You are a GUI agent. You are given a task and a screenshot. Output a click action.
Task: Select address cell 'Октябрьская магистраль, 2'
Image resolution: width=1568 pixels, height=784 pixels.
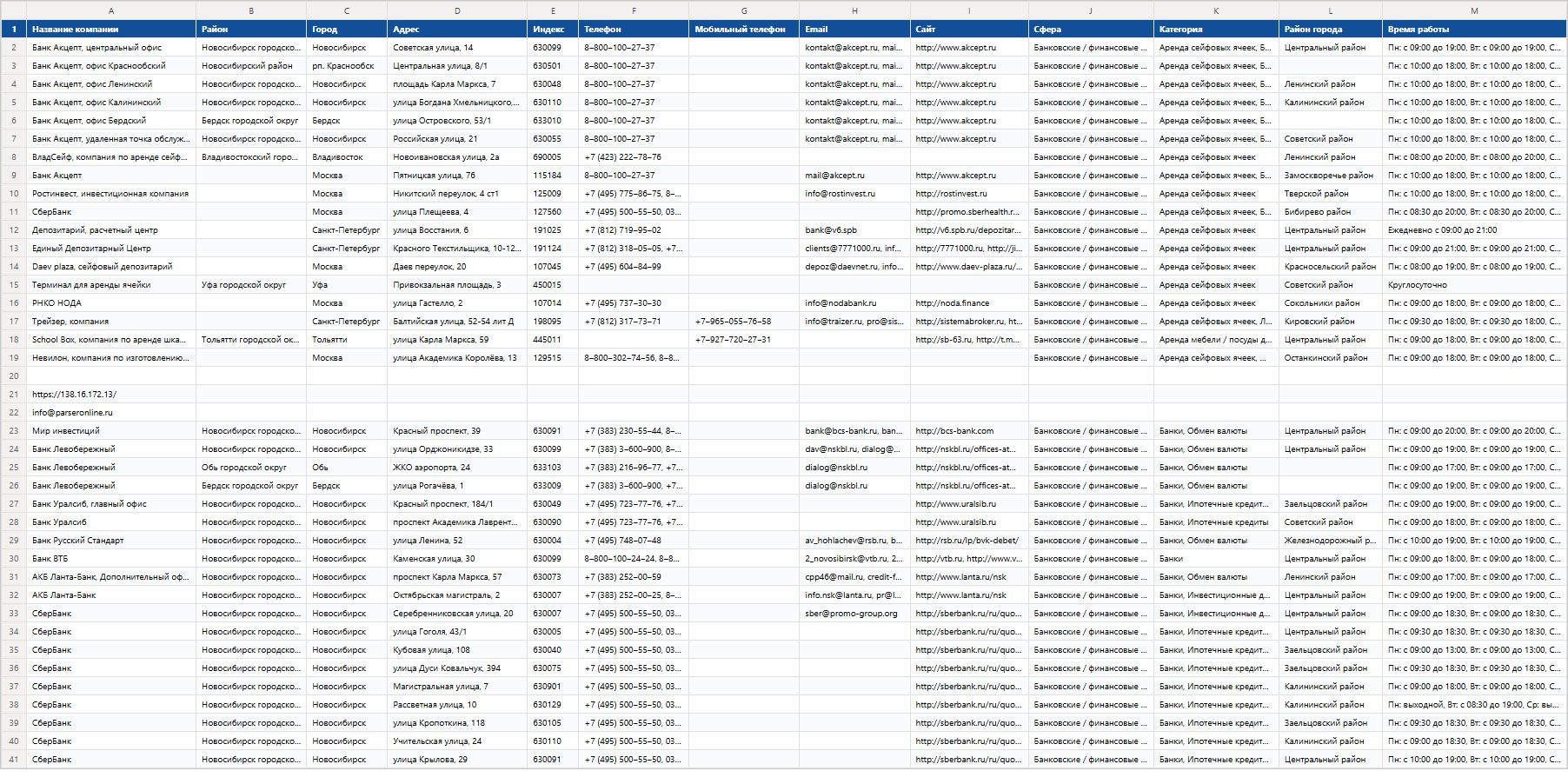coord(457,595)
